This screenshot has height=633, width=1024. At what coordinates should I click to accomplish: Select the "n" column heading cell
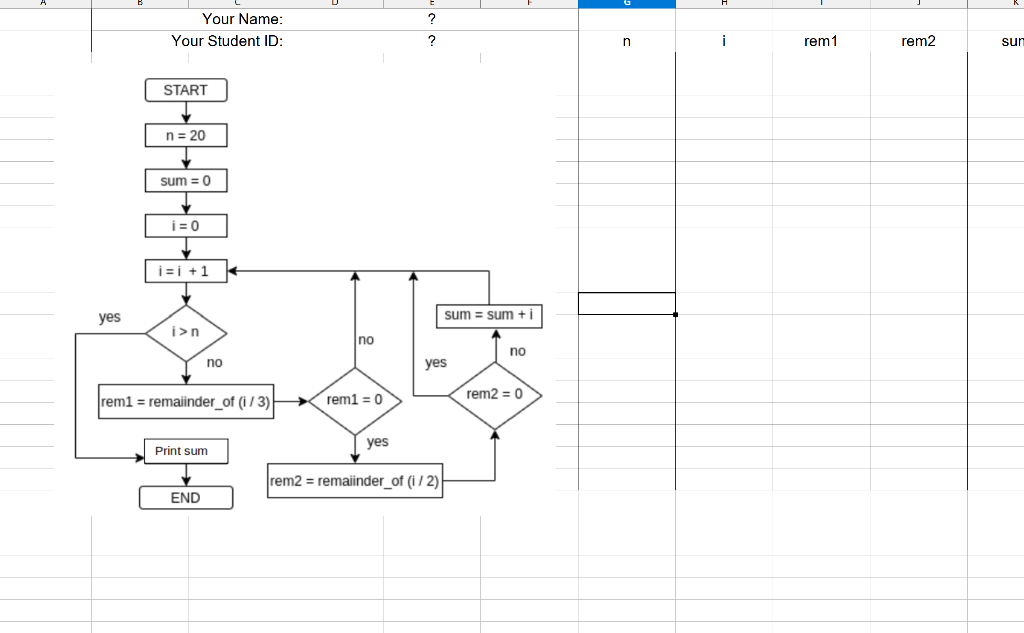coord(626,41)
